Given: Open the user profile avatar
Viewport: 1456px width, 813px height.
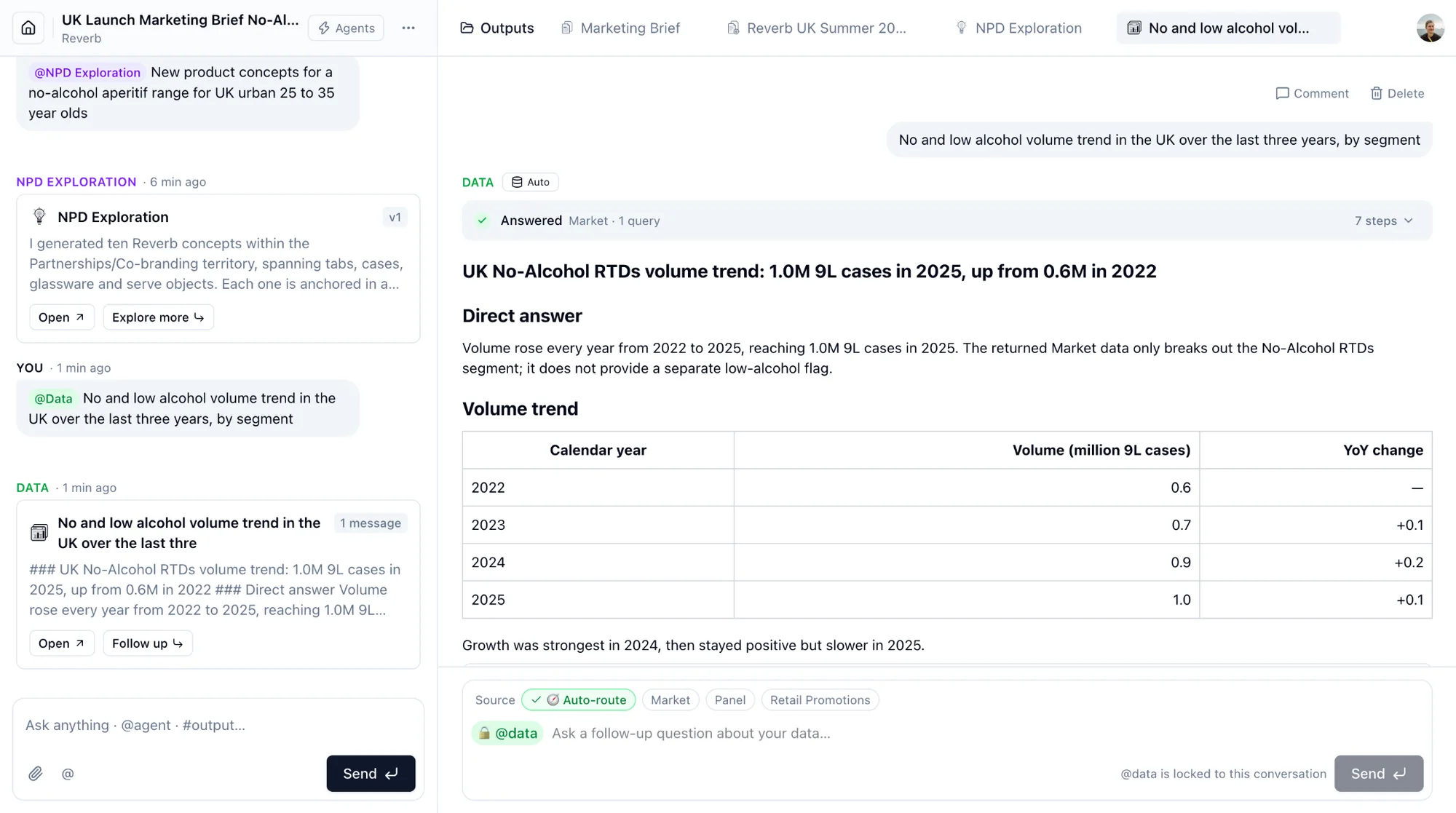Looking at the screenshot, I should pyautogui.click(x=1430, y=28).
